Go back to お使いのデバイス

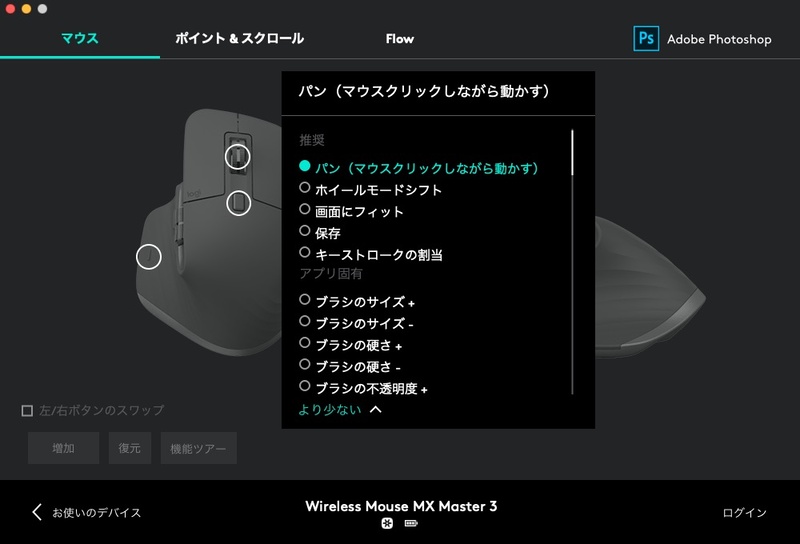(96, 512)
